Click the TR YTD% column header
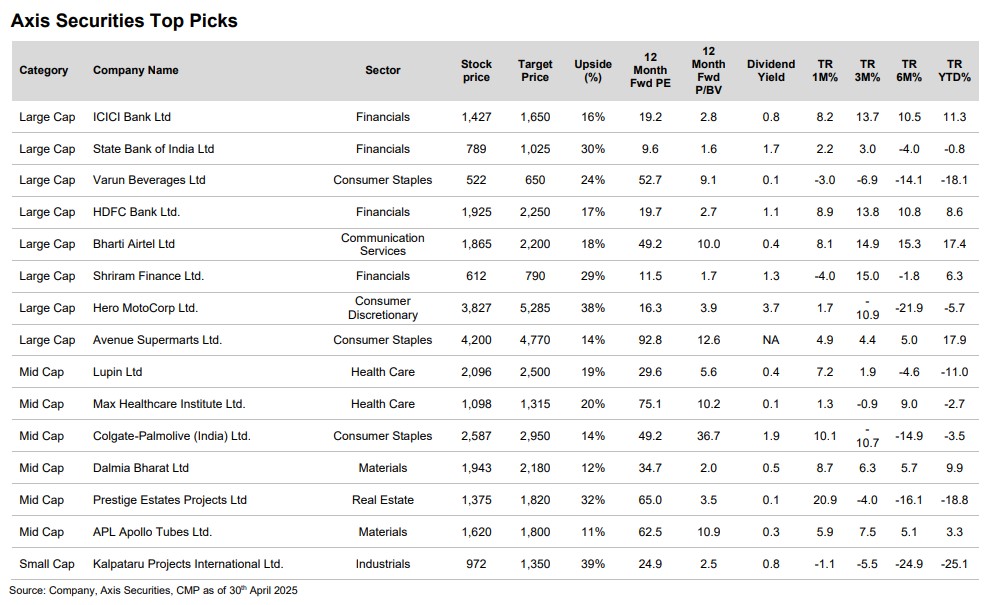Viewport: 986px width, 605px height. (954, 70)
